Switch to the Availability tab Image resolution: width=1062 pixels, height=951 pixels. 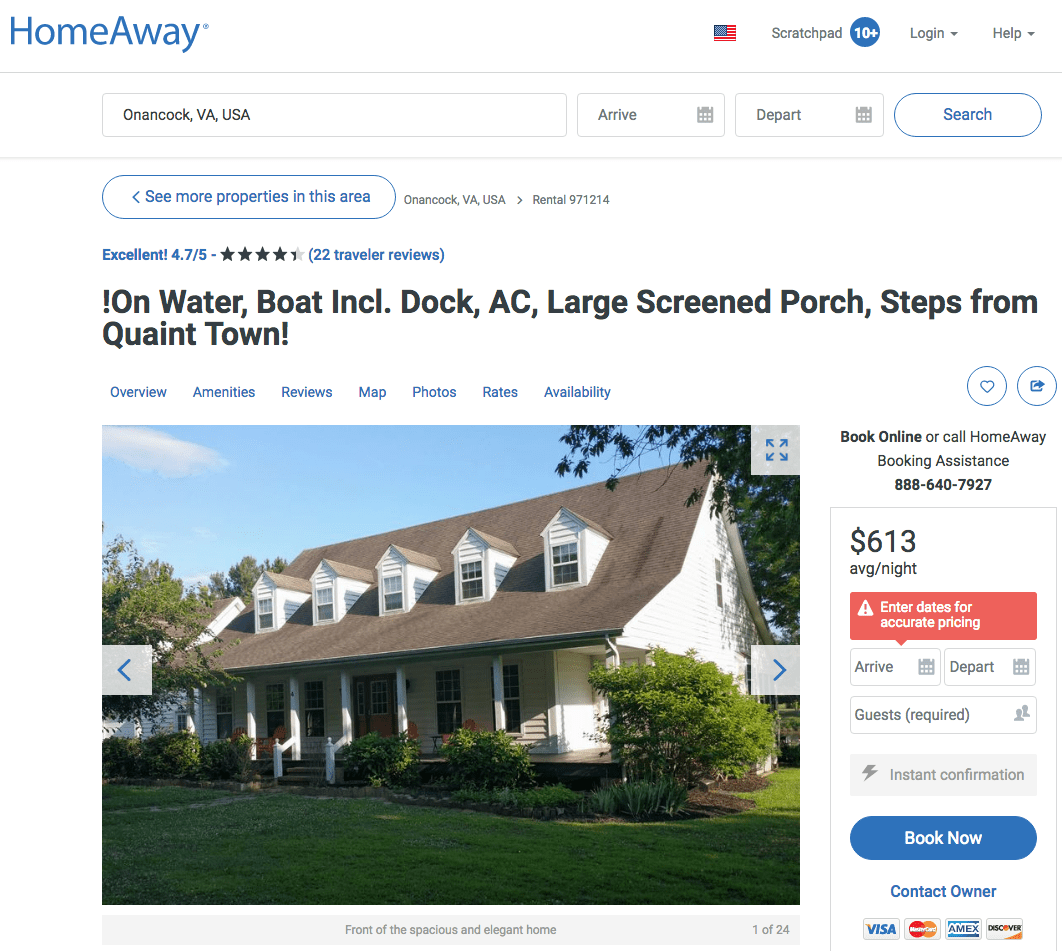(577, 392)
